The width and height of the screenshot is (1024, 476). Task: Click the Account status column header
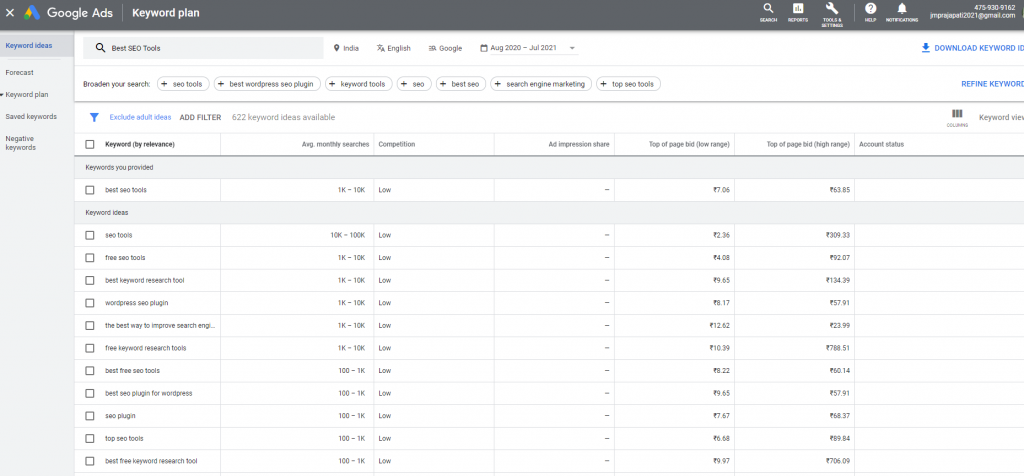coord(881,144)
